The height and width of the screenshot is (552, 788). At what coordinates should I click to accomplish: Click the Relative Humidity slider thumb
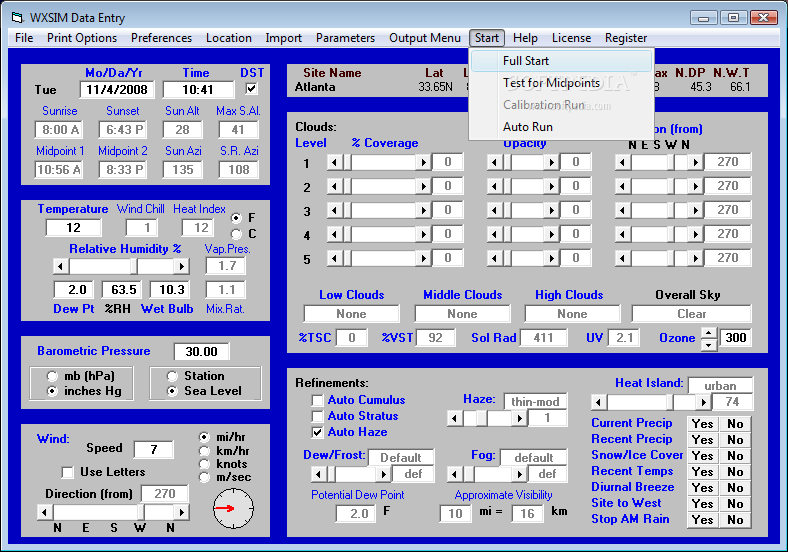[134, 266]
